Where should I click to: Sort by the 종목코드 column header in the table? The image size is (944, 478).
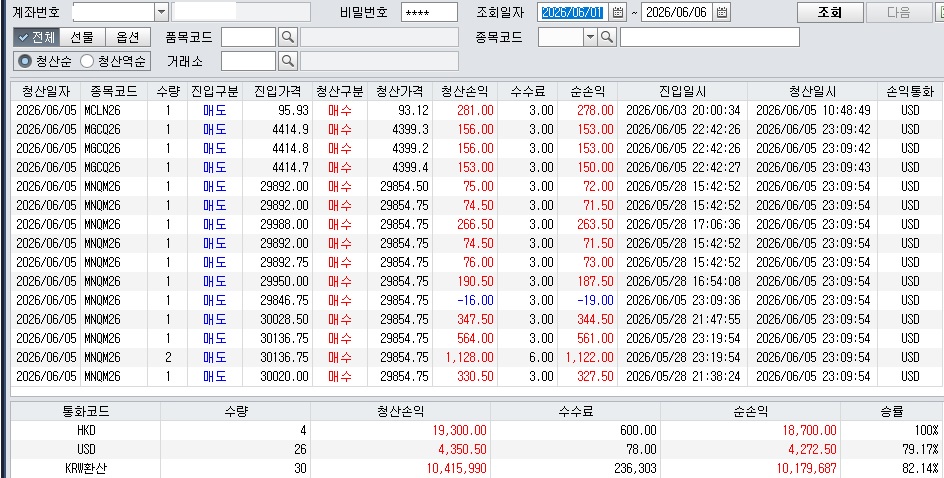pos(114,92)
